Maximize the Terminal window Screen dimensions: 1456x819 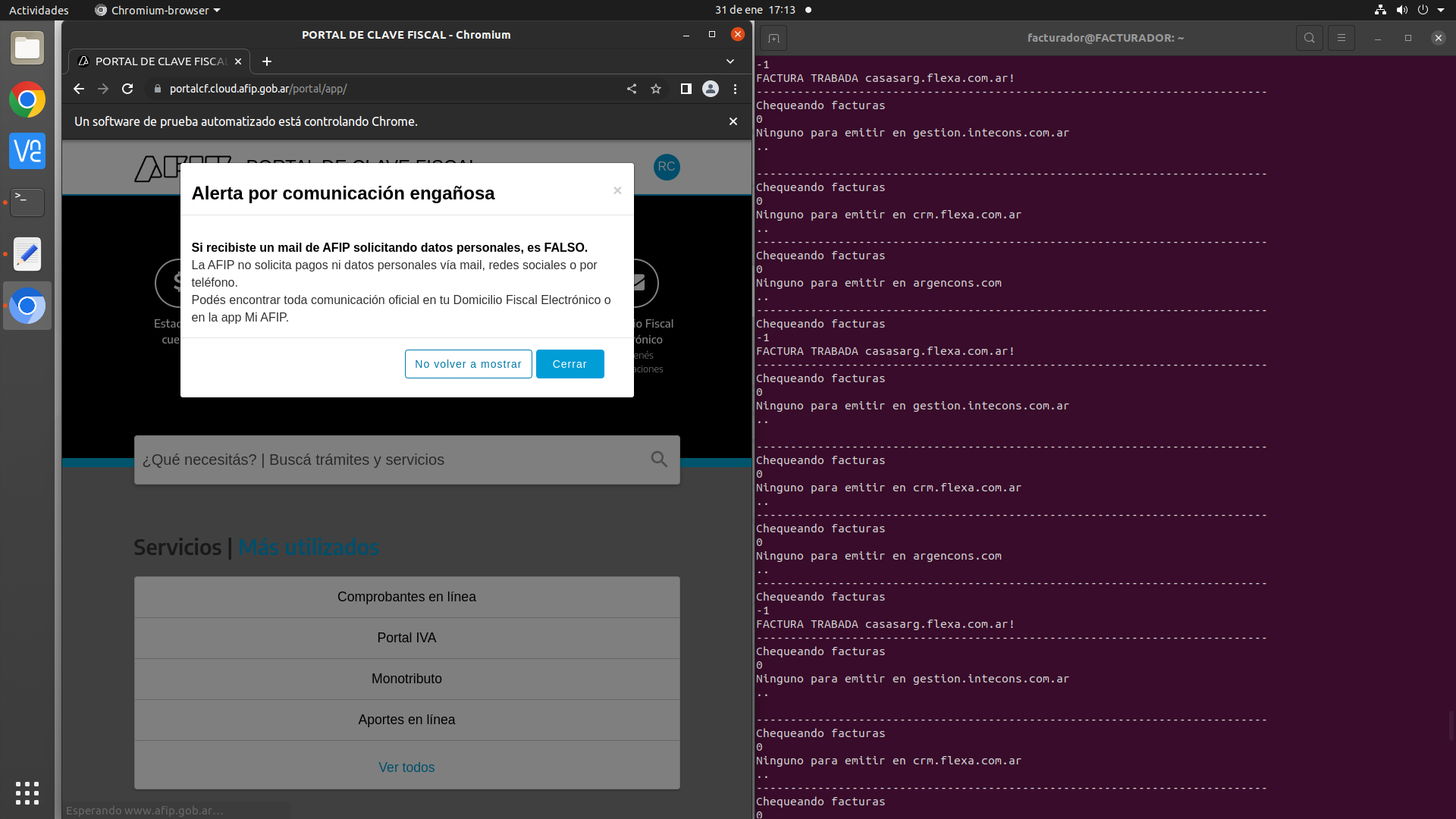tap(1408, 38)
